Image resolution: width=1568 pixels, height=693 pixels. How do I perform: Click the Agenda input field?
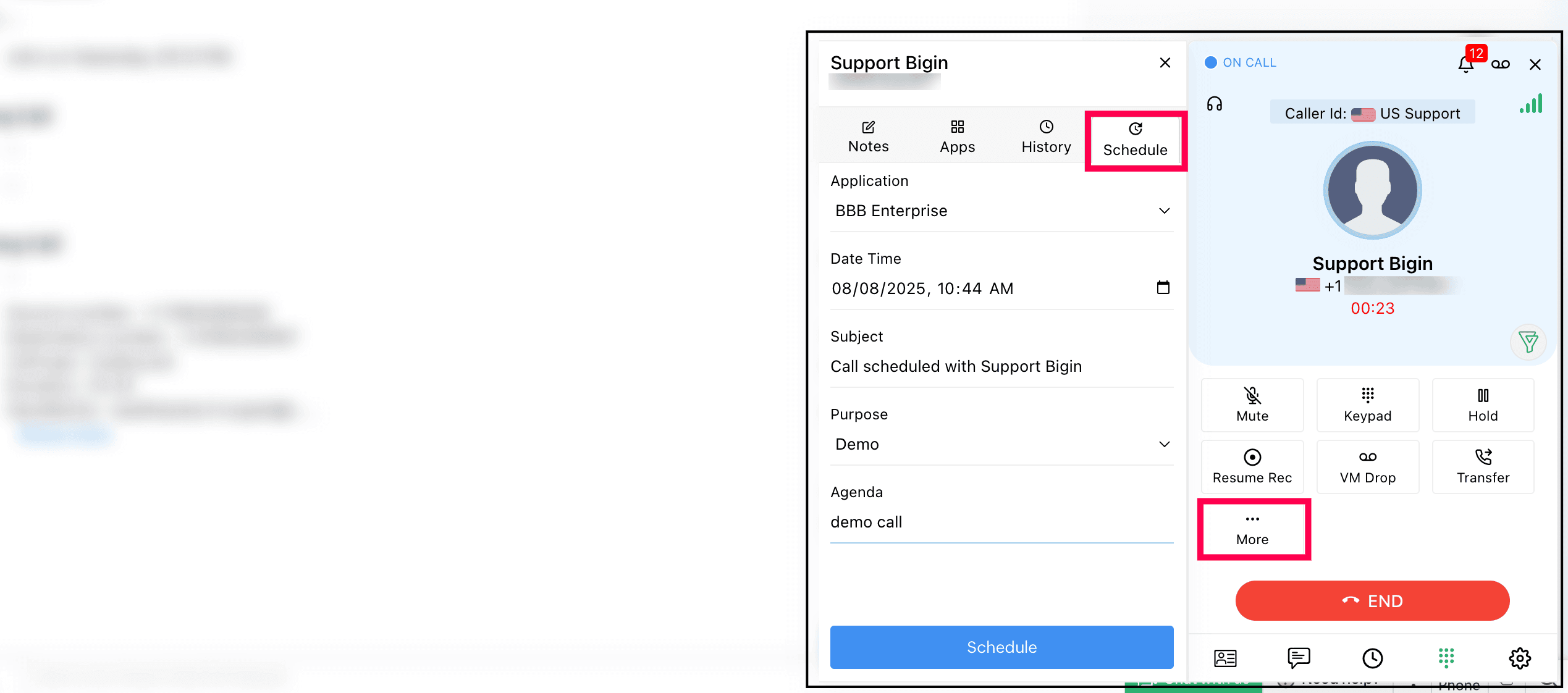click(x=1001, y=523)
